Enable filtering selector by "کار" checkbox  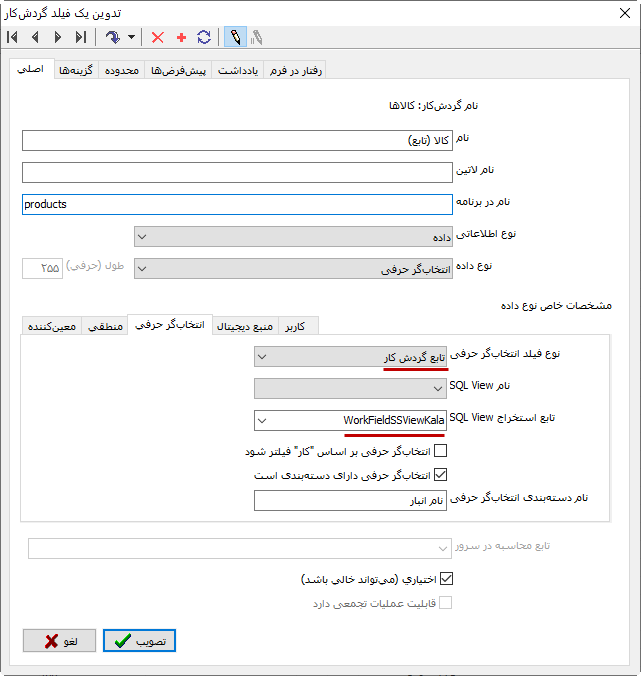[x=441, y=451]
